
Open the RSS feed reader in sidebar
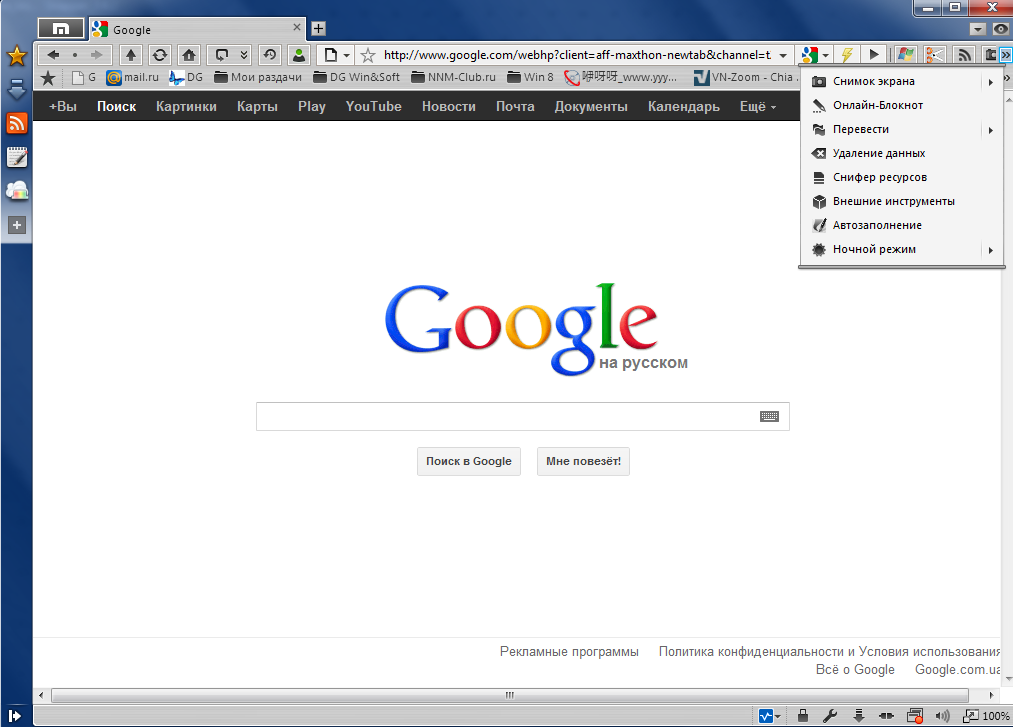pos(17,123)
